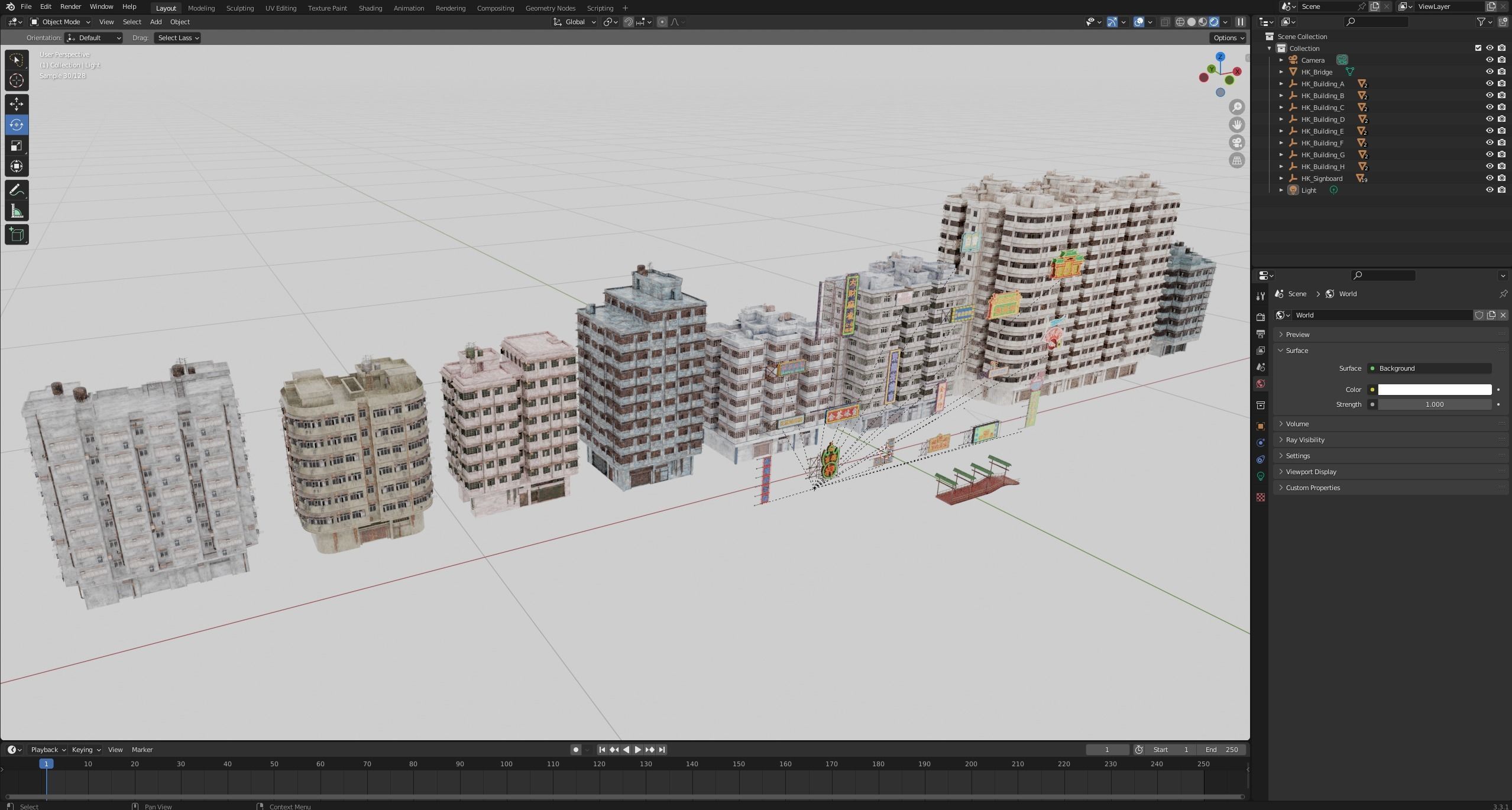Pause the viewport render preview

point(1241,22)
